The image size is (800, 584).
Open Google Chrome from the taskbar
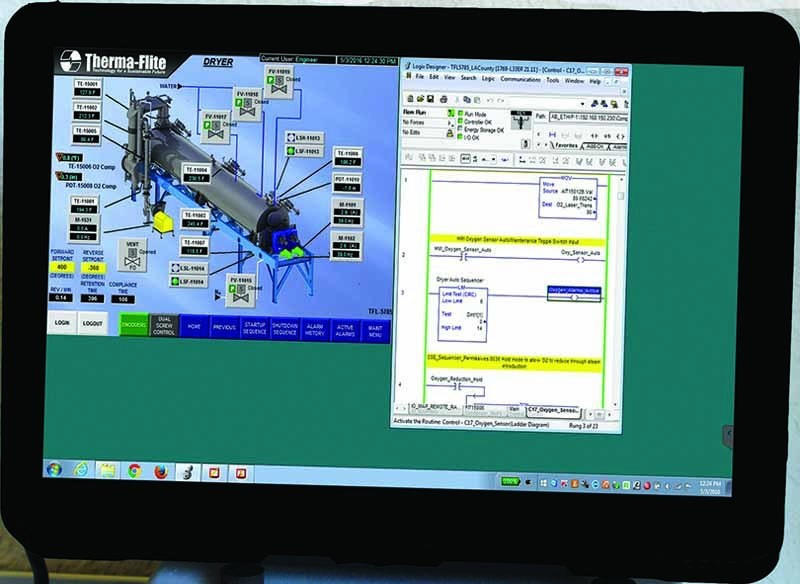[134, 469]
